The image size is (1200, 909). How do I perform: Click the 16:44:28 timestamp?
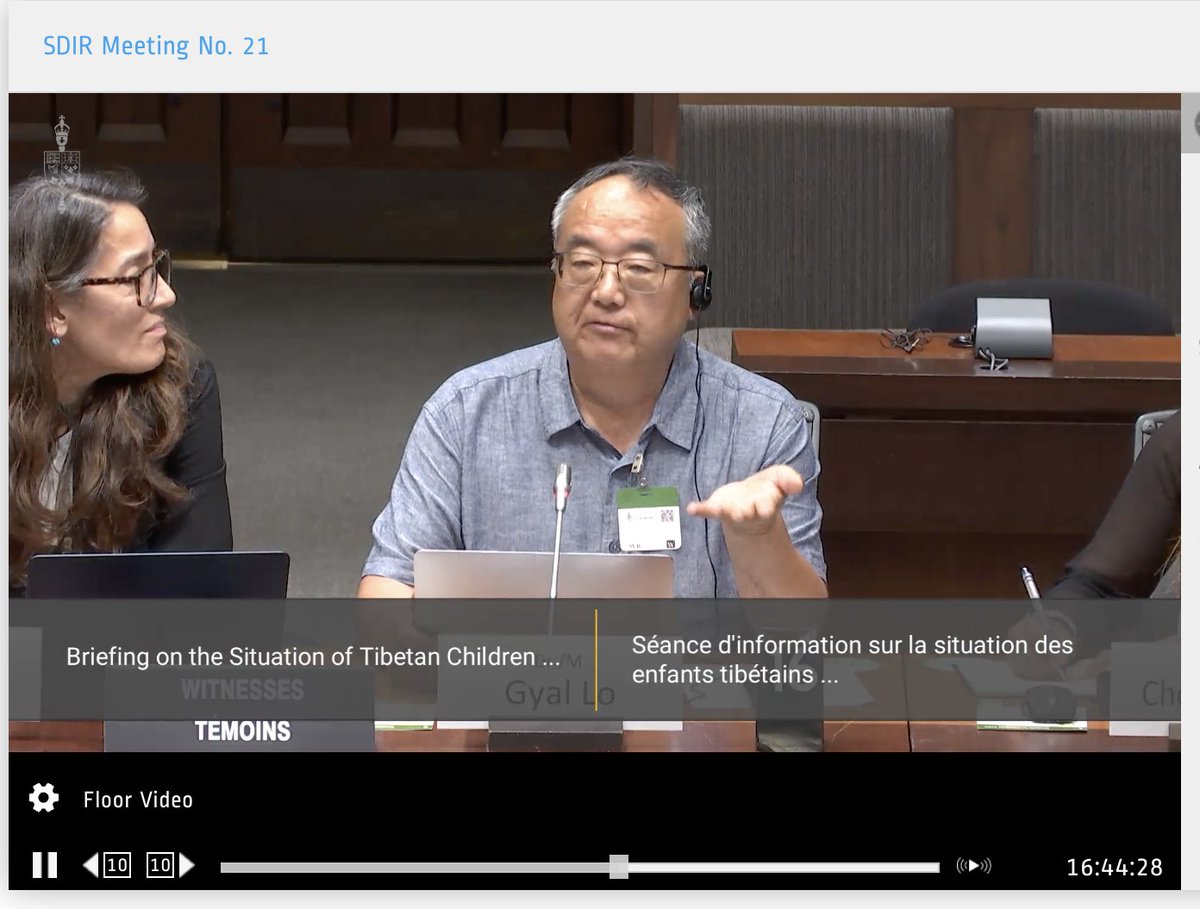tap(1115, 867)
